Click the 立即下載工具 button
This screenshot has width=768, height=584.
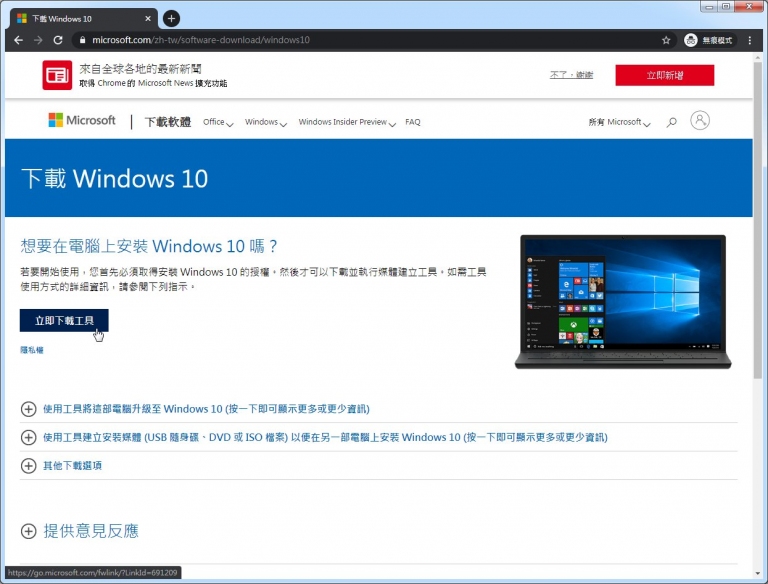64,320
